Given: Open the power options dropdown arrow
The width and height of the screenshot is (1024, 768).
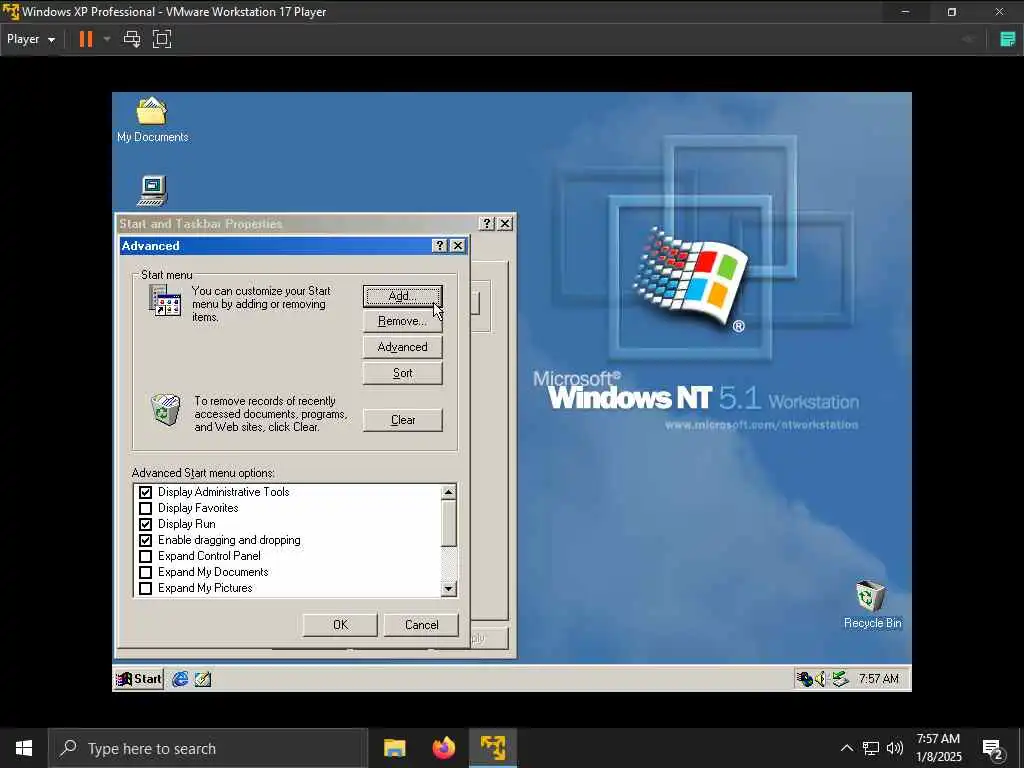Looking at the screenshot, I should (107, 39).
